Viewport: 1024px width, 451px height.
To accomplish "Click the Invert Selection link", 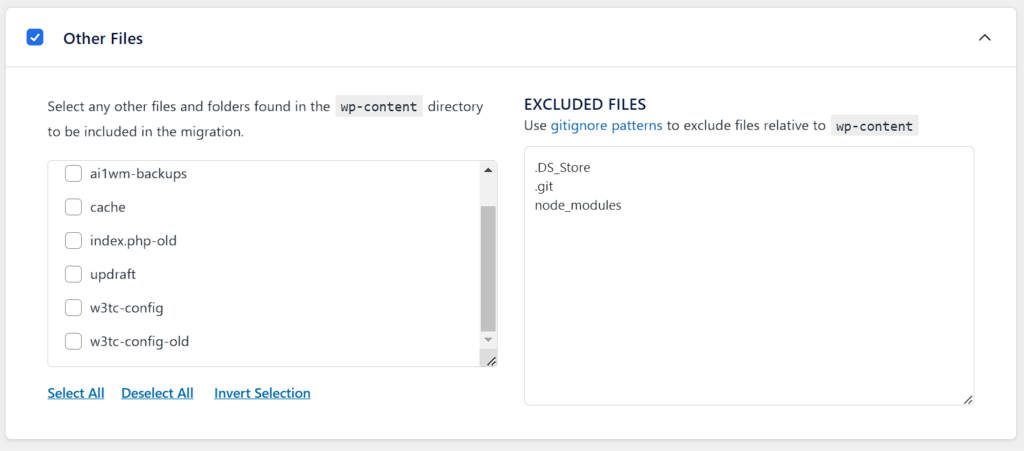I will 262,394.
